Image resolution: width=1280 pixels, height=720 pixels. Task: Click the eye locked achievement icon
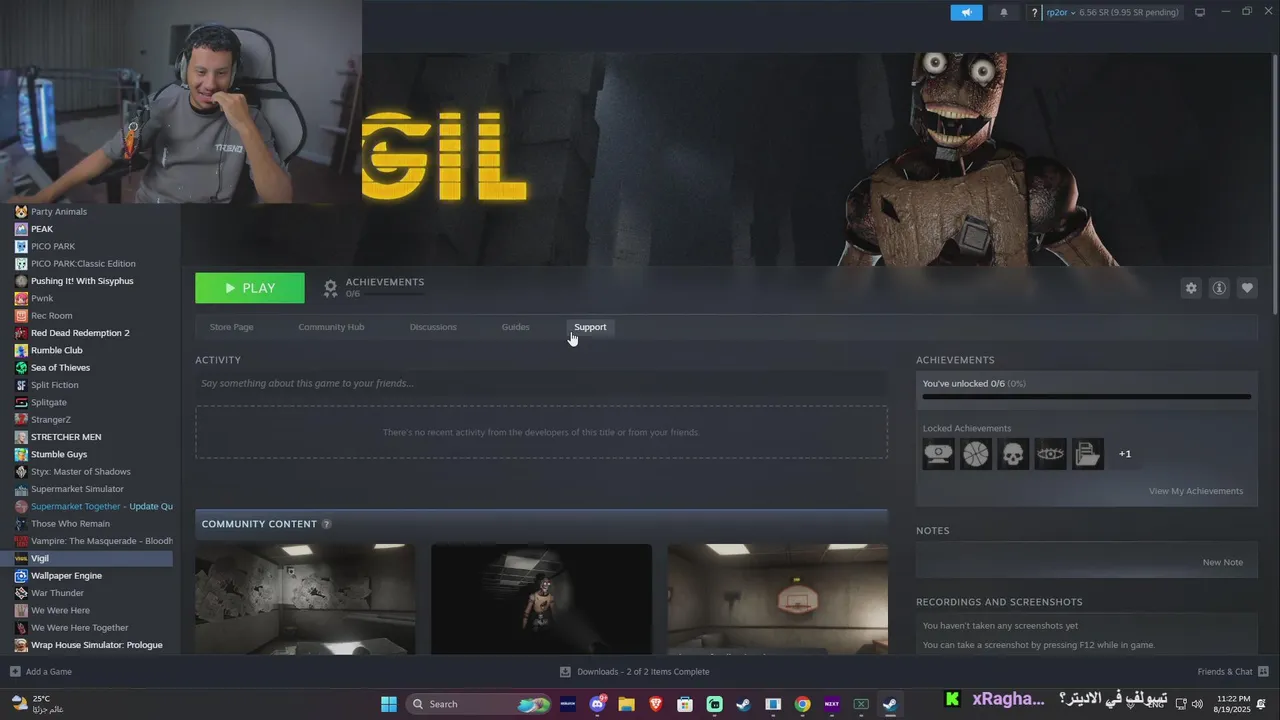[1050, 454]
